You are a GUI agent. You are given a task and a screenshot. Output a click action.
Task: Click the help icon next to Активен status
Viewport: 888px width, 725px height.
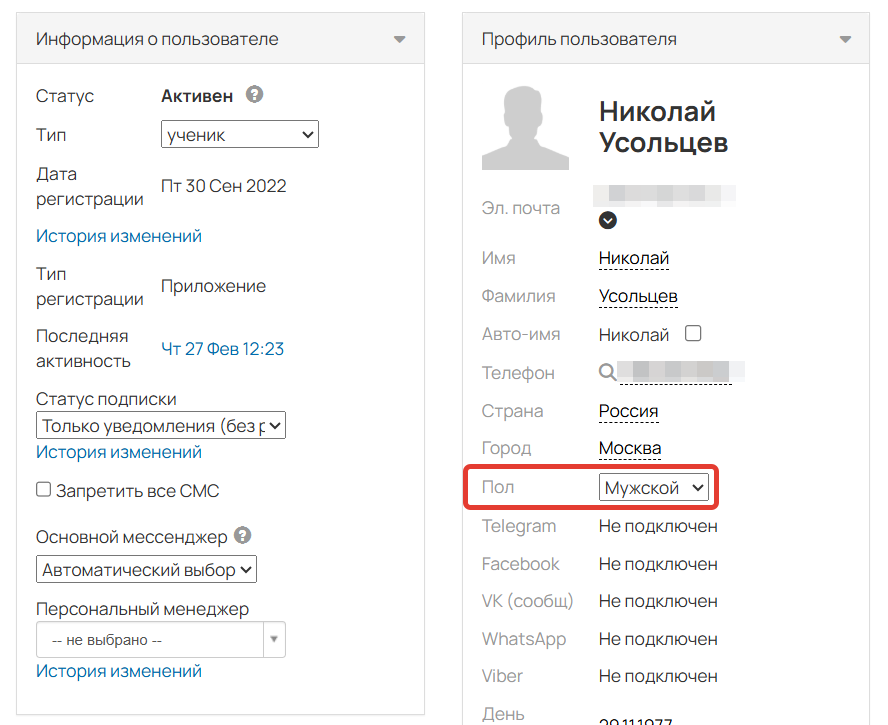[255, 95]
